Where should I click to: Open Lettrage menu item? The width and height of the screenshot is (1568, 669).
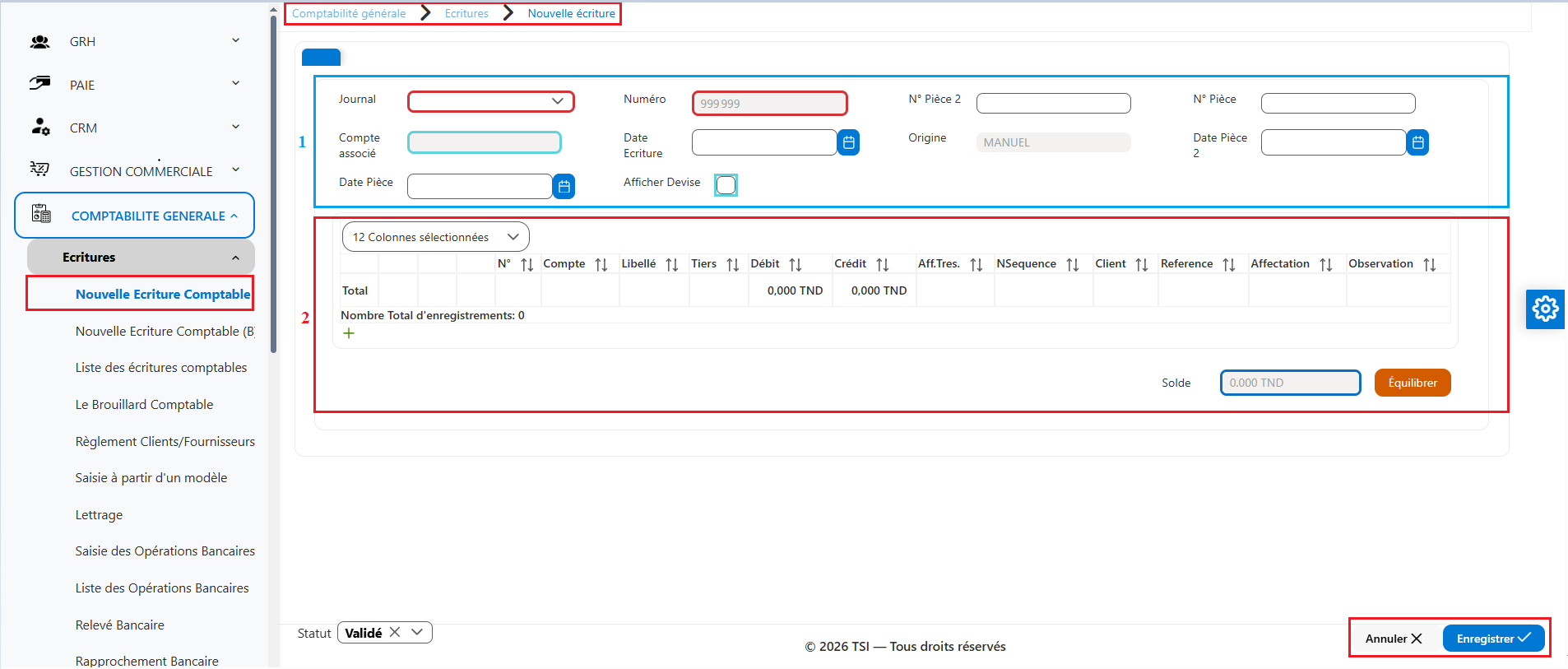coord(99,514)
